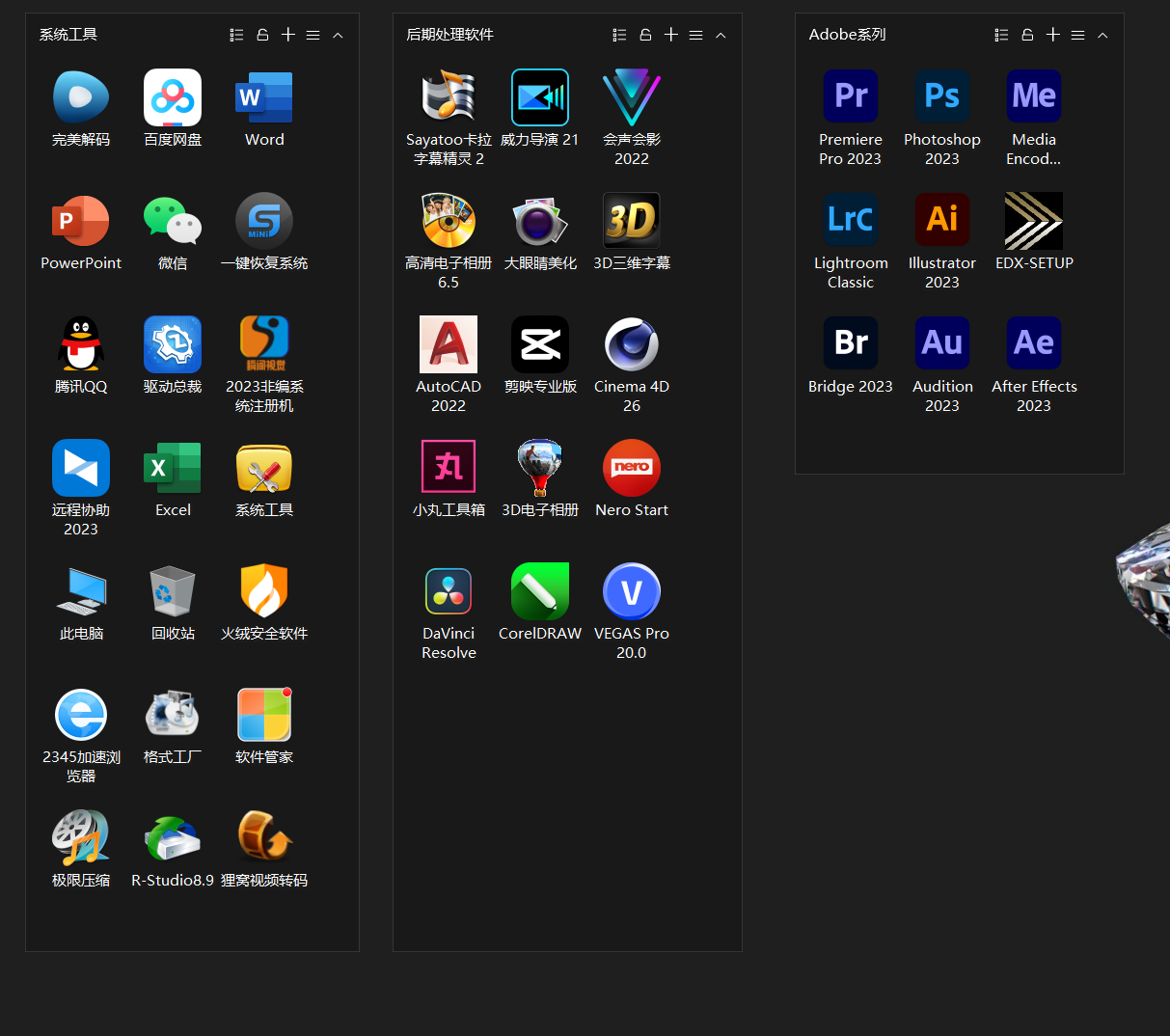The height and width of the screenshot is (1036, 1170).
Task: Launch 狸窝视频转码 icon
Action: [264, 838]
